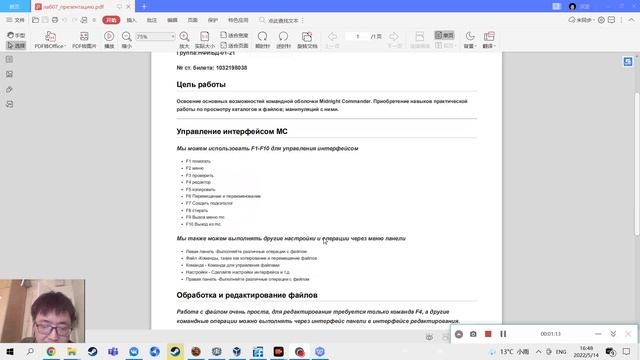Select the Page (页面) ribbon tab
This screenshot has height=360, width=640.
[x=193, y=20]
